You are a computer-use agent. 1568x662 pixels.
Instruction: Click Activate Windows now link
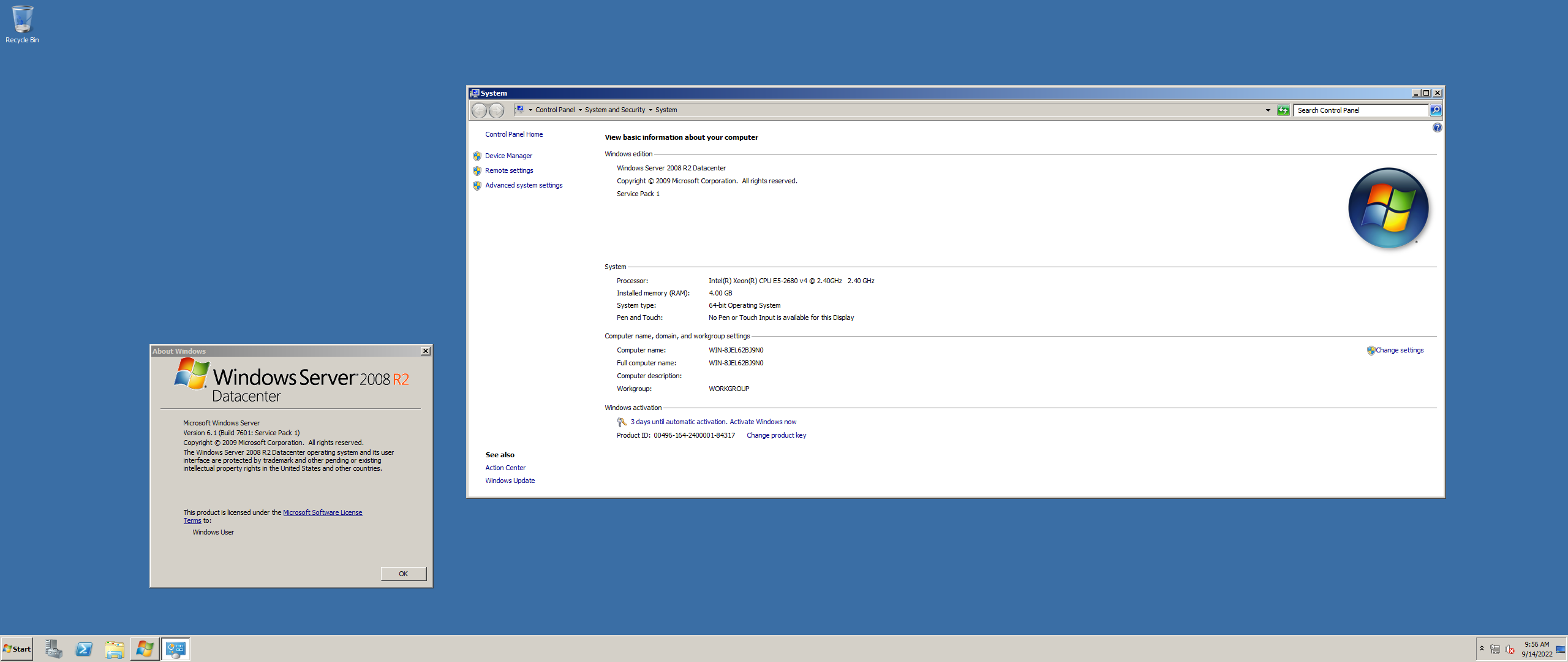[x=763, y=422]
